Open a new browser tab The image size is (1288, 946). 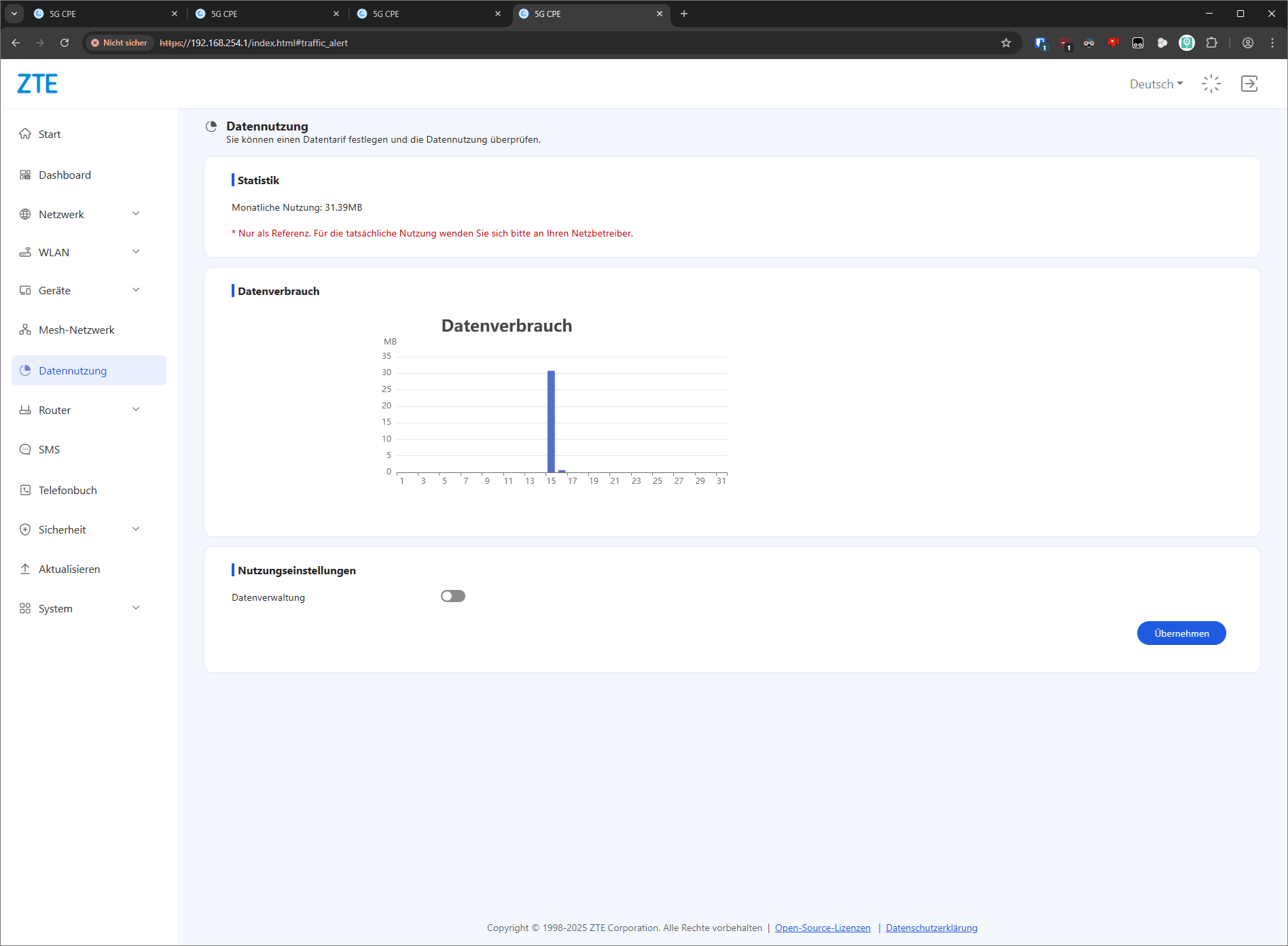point(684,14)
